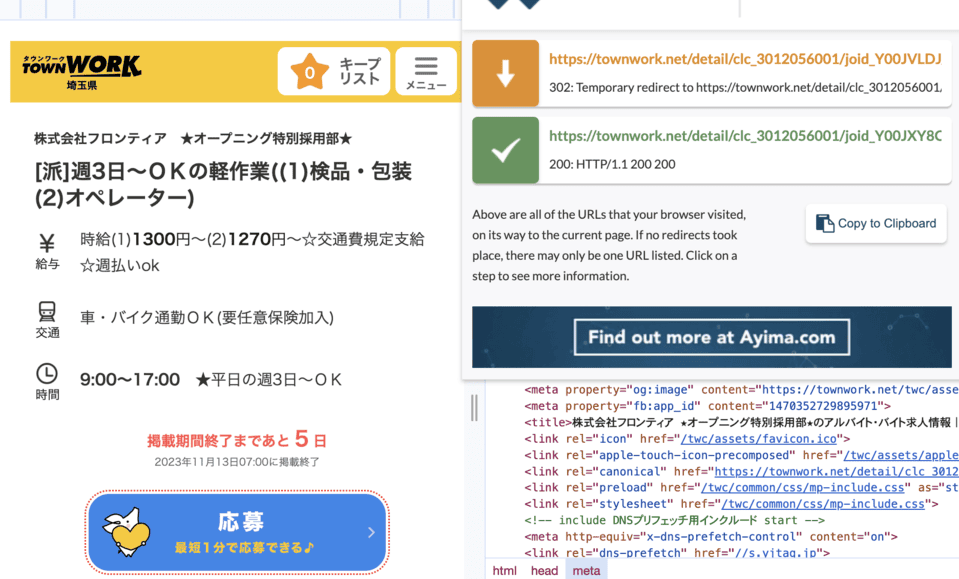Click the yen salary icon
Image resolution: width=959 pixels, height=579 pixels.
point(47,243)
